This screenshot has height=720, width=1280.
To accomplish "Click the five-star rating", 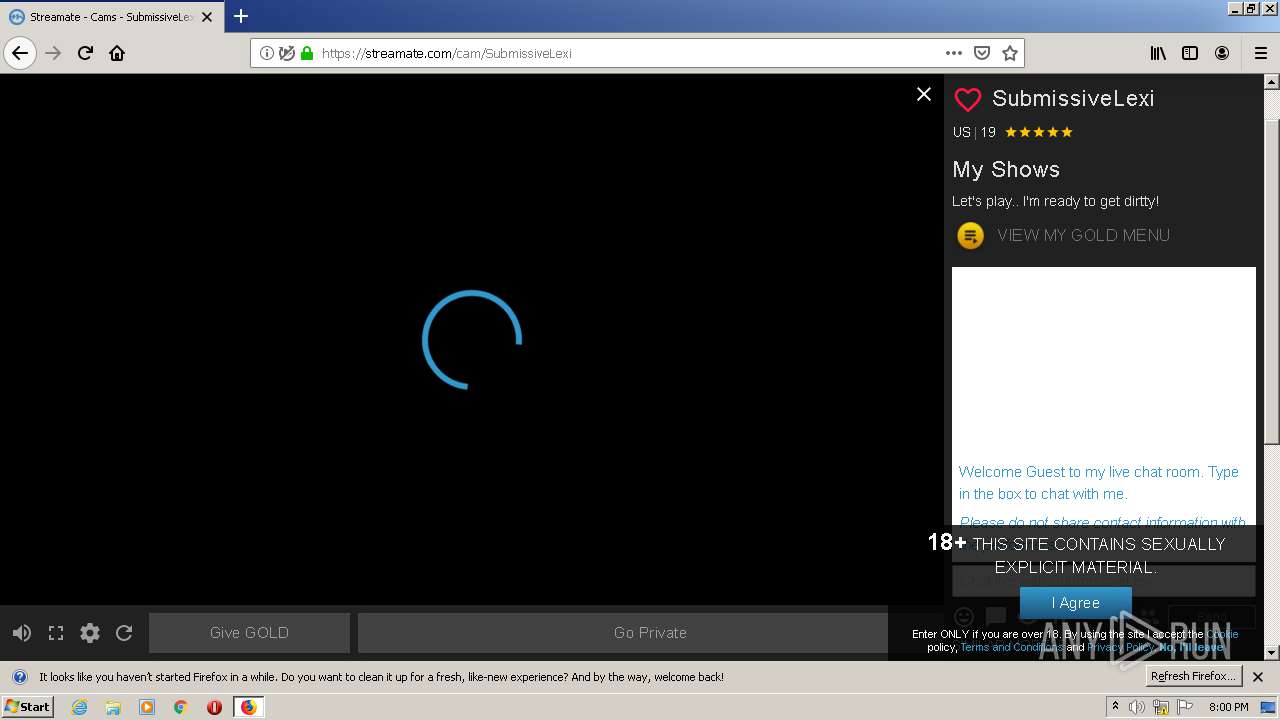I will click(x=1038, y=132).
